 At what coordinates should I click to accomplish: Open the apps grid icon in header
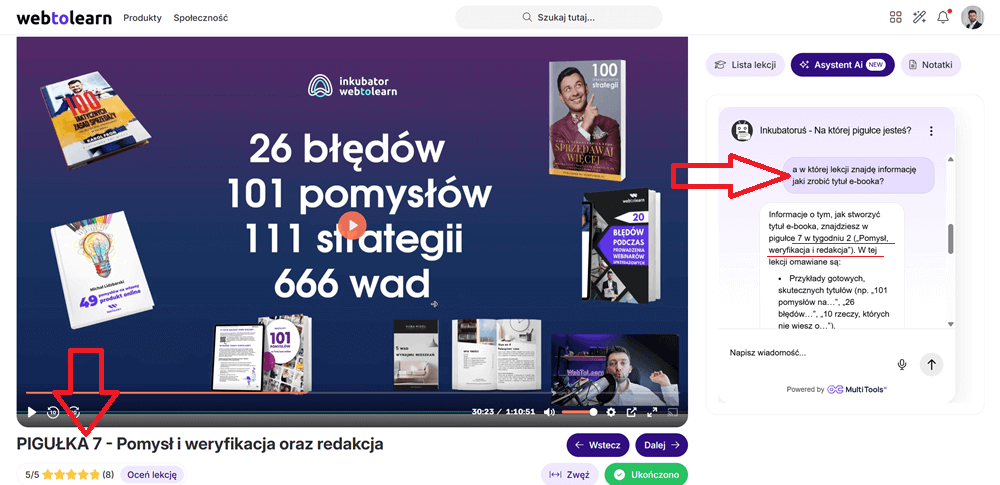[895, 17]
